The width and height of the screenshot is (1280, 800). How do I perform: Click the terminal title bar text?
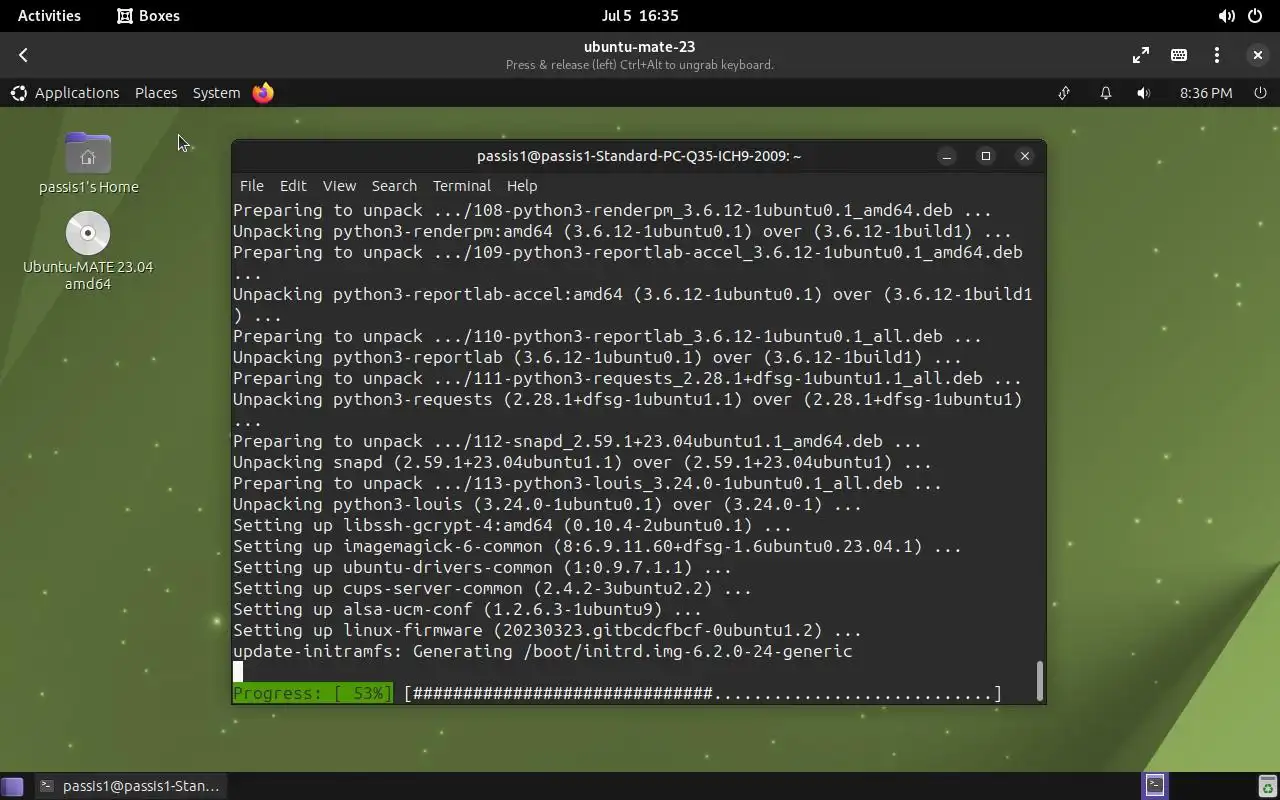pos(639,155)
